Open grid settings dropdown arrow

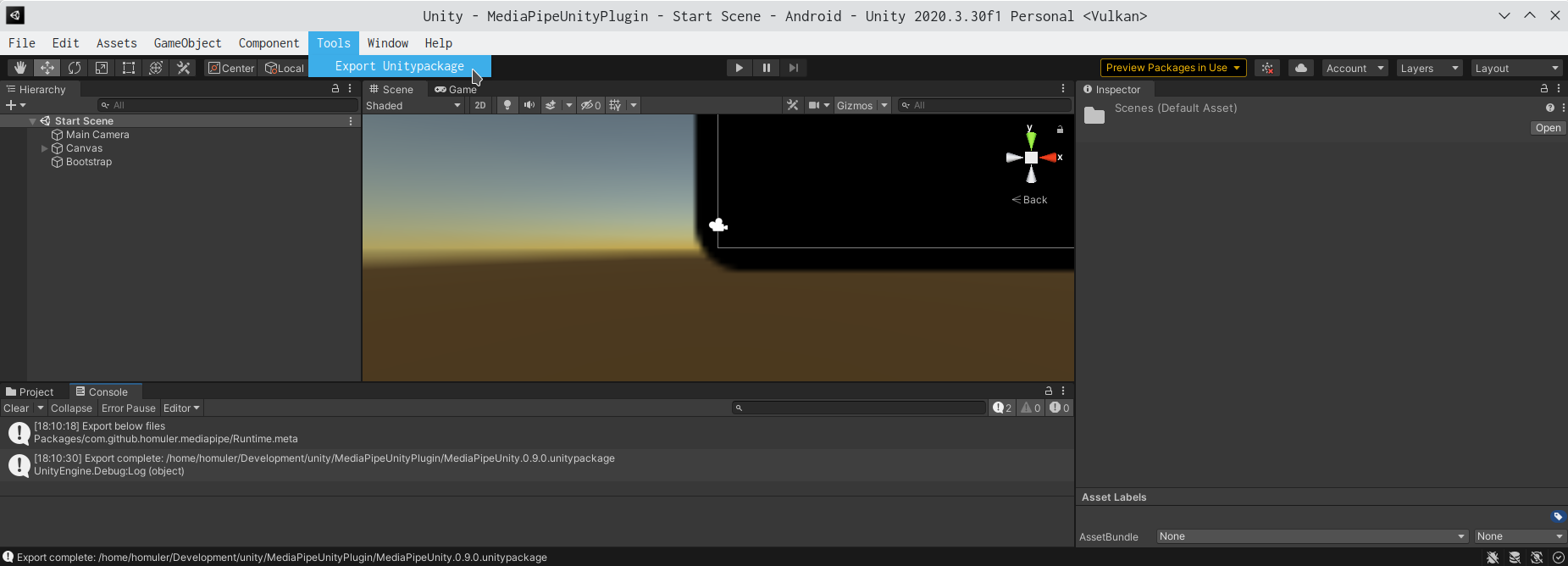pos(633,105)
